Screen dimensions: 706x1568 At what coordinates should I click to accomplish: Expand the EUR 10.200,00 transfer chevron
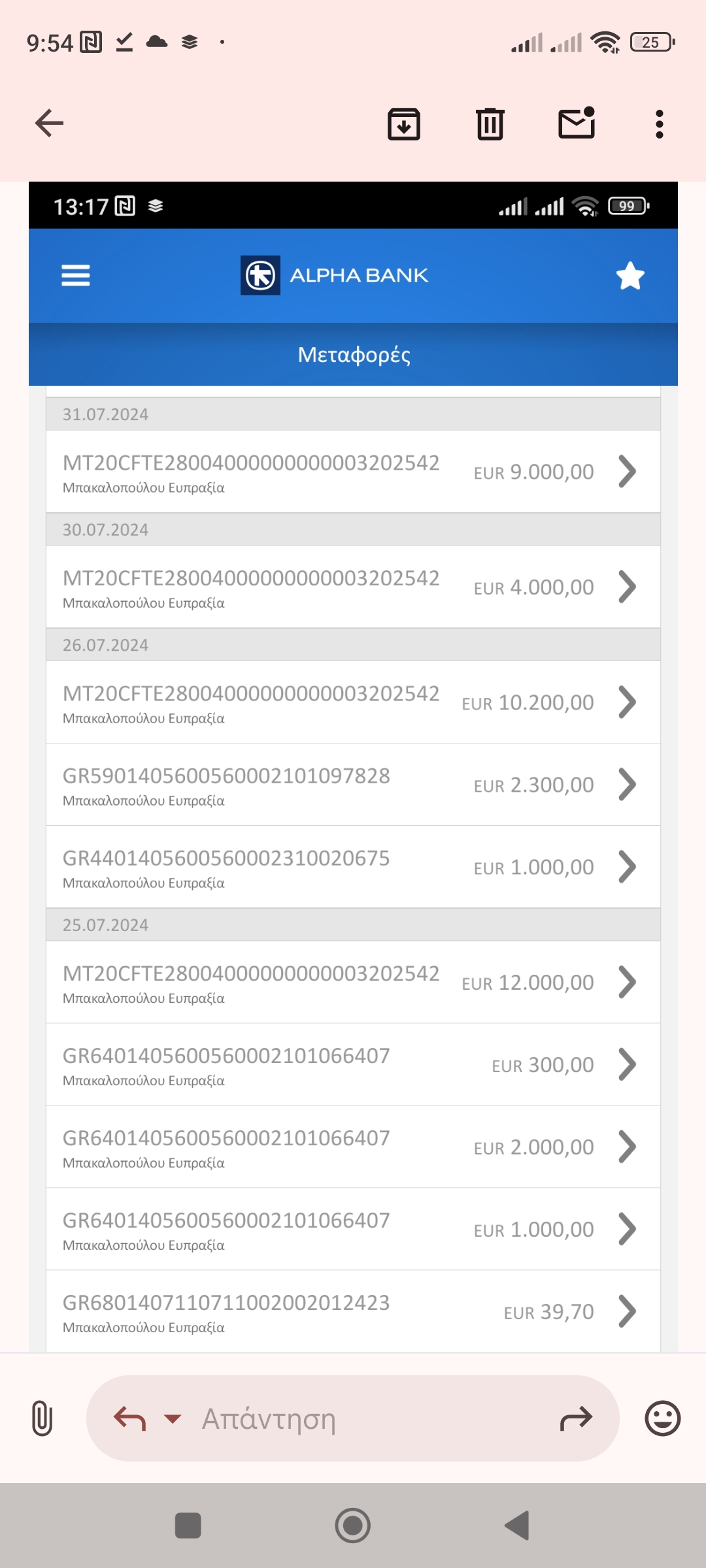pyautogui.click(x=627, y=702)
